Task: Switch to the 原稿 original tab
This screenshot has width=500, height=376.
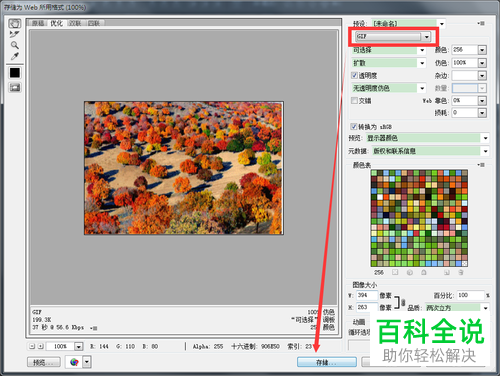Action: click(38, 23)
